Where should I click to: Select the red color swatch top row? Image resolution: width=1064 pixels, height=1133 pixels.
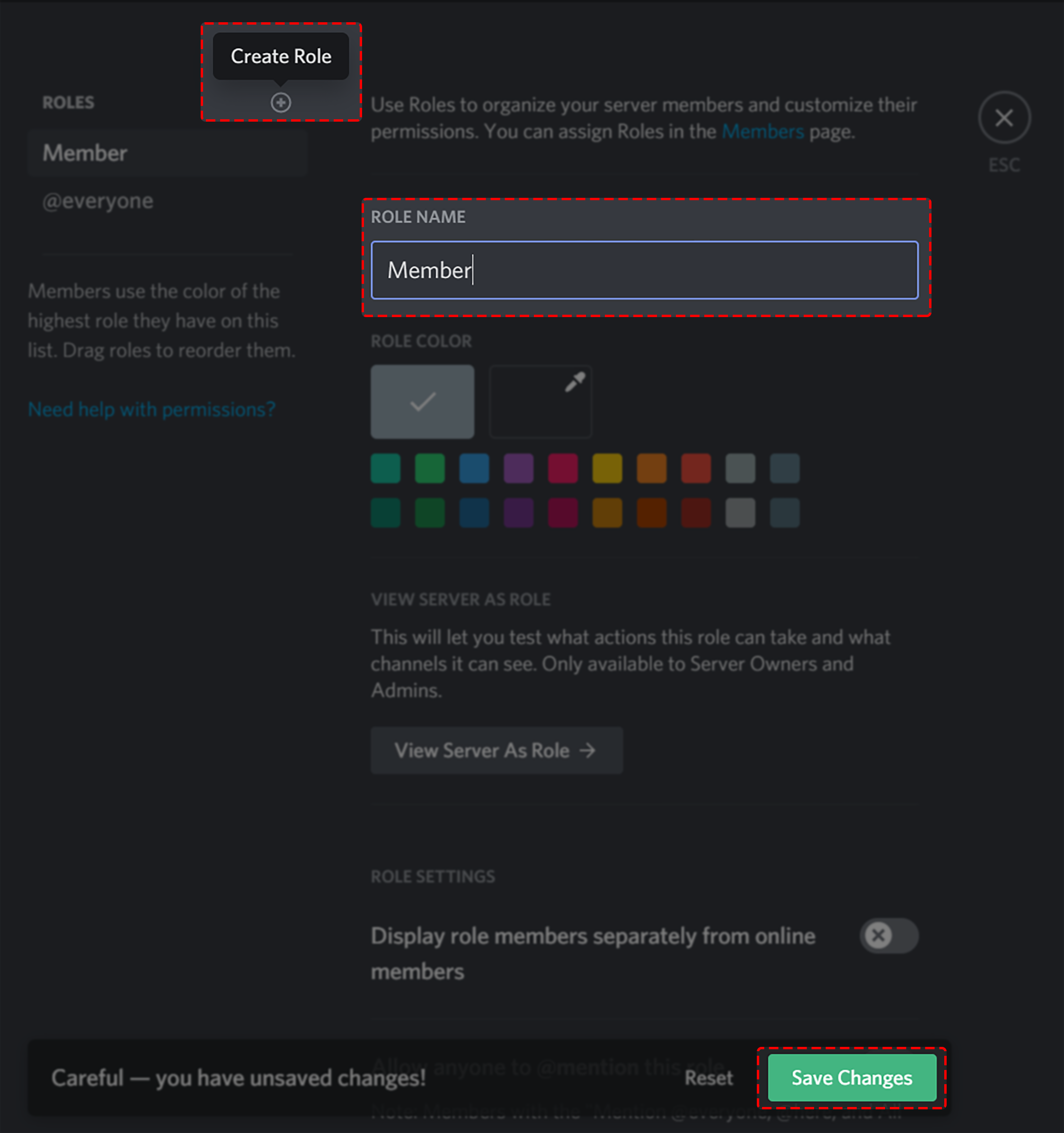click(x=695, y=468)
